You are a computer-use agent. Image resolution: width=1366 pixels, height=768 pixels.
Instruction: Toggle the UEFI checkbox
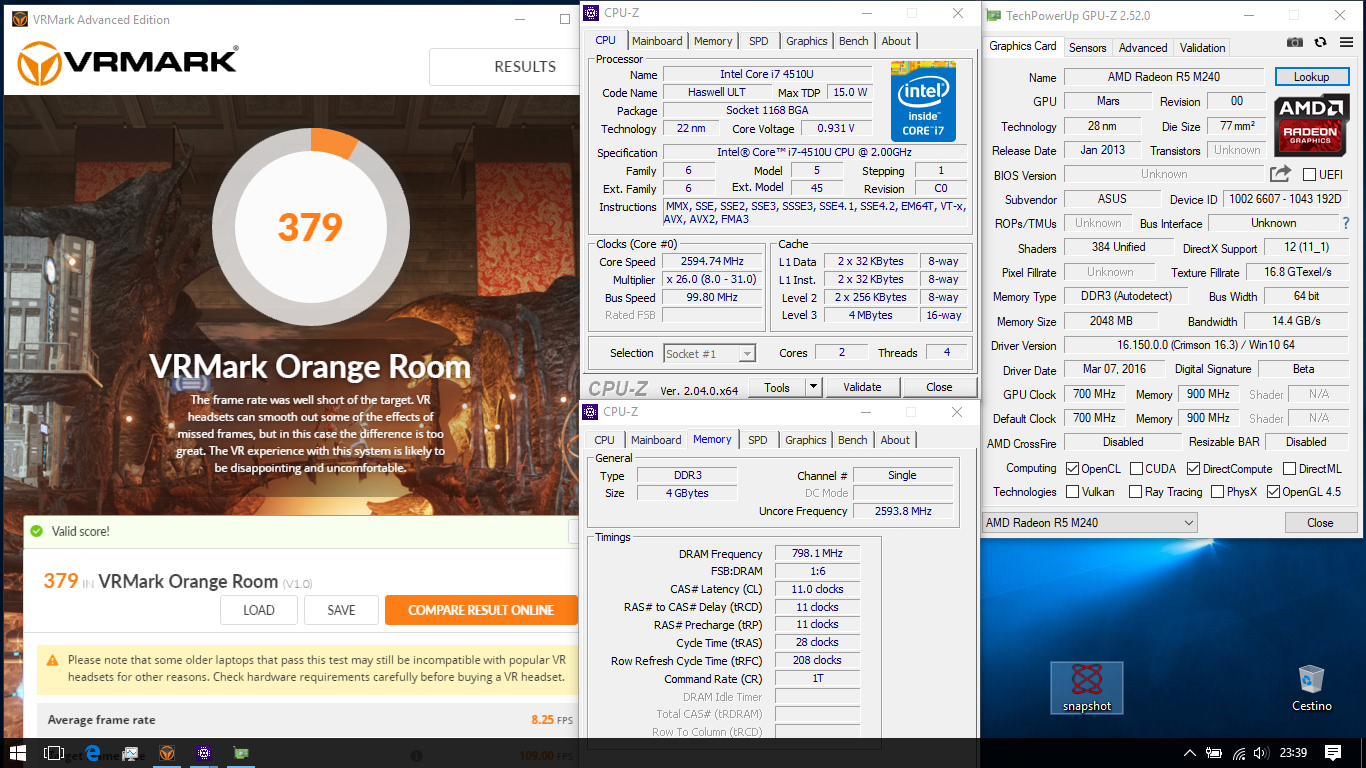tap(1309, 174)
